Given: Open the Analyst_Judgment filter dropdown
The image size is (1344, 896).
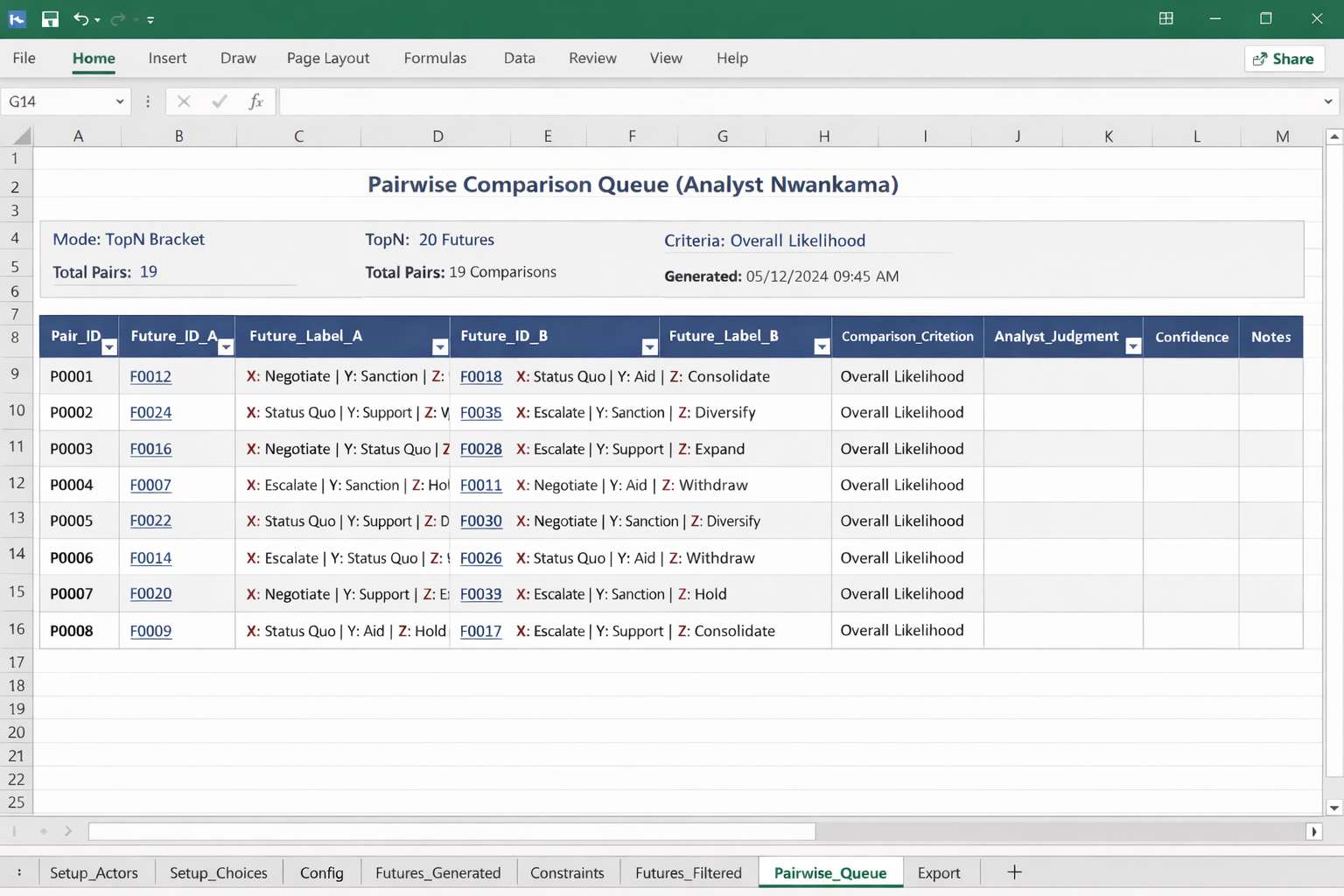Looking at the screenshot, I should [1133, 346].
